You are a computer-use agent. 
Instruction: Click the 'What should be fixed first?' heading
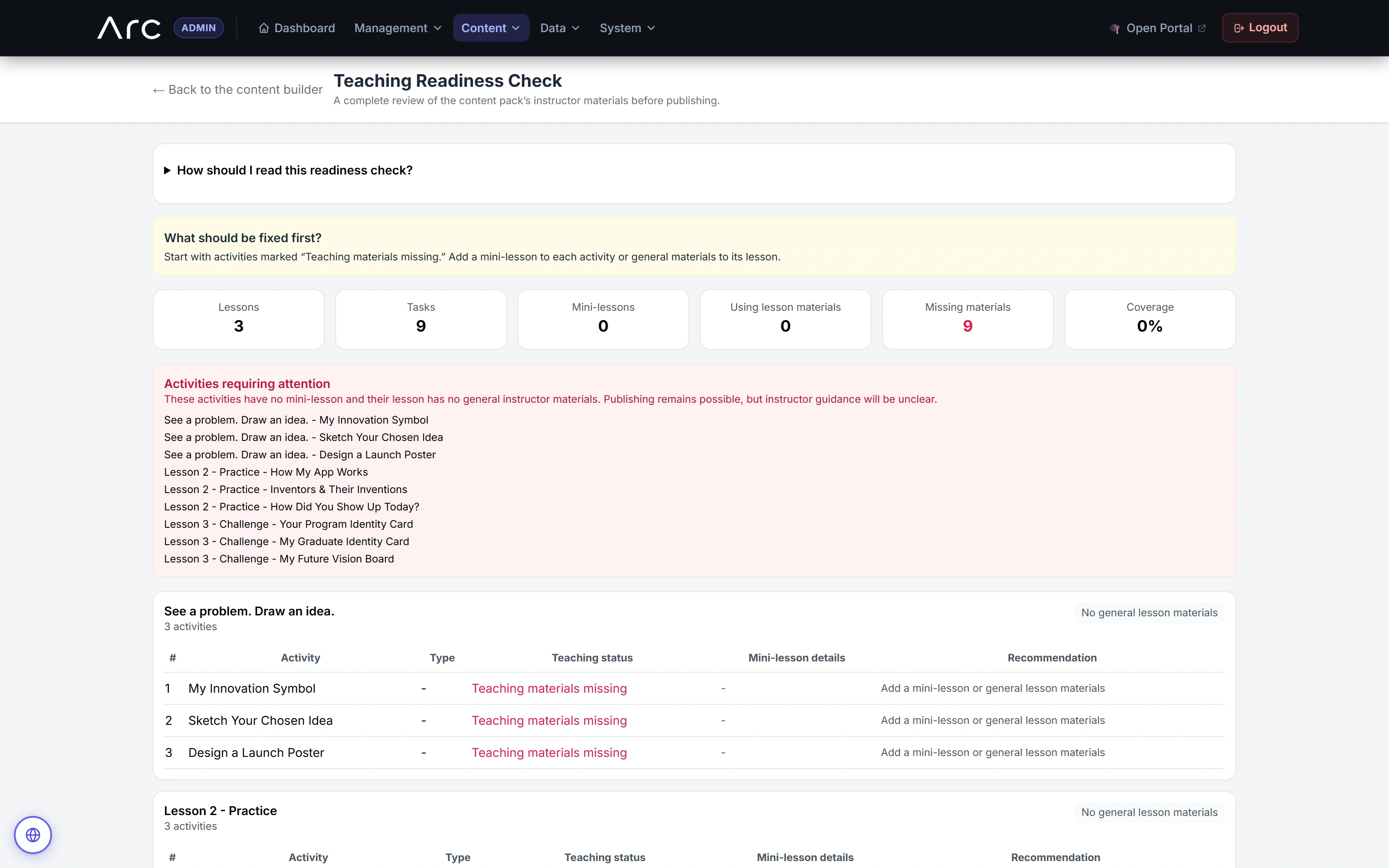click(x=243, y=238)
